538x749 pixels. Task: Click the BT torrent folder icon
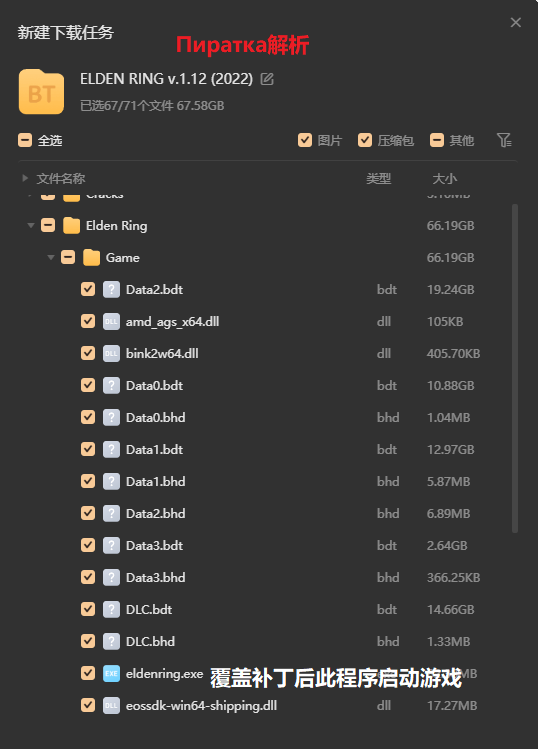pyautogui.click(x=42, y=92)
